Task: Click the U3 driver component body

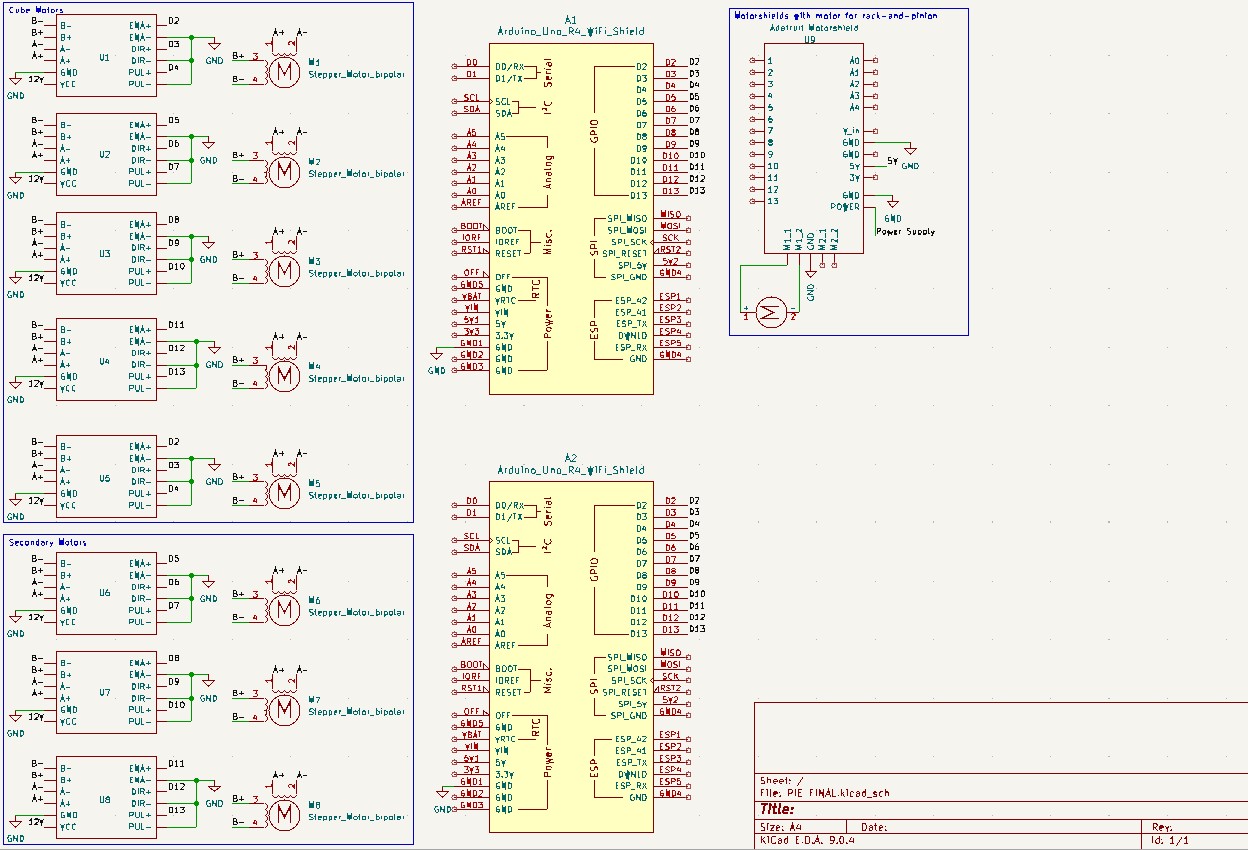Action: (105, 254)
